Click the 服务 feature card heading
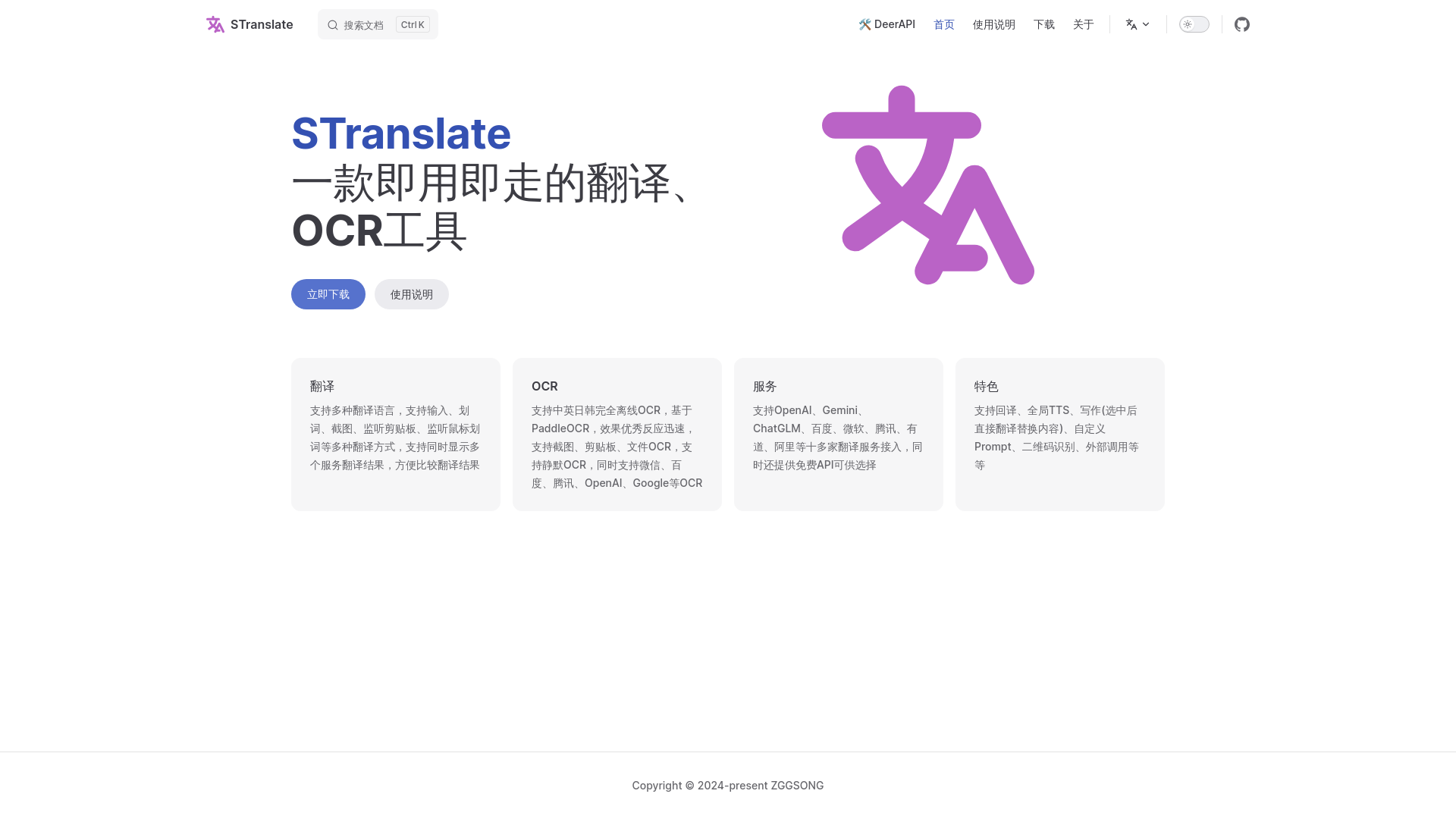The width and height of the screenshot is (1456, 819). (x=765, y=386)
